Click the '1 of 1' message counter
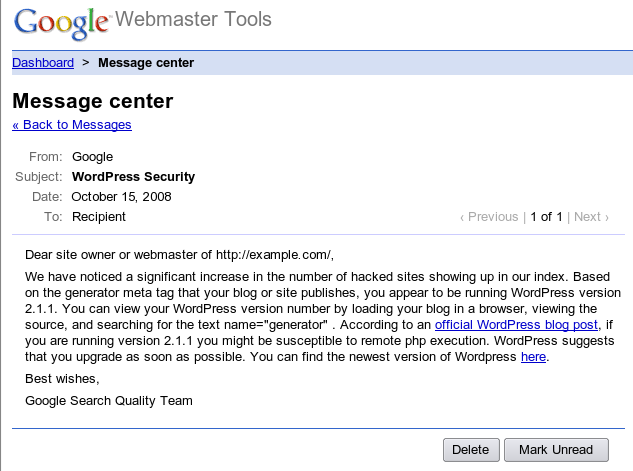Image resolution: width=633 pixels, height=471 pixels. [546, 216]
